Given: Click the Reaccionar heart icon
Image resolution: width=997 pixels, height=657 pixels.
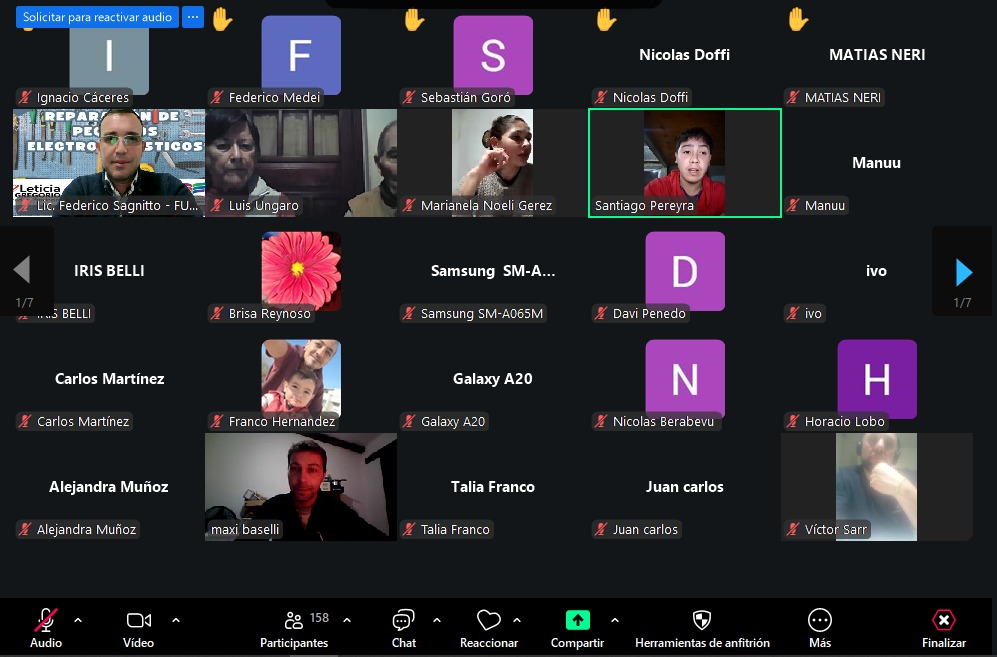Looking at the screenshot, I should click(x=488, y=621).
